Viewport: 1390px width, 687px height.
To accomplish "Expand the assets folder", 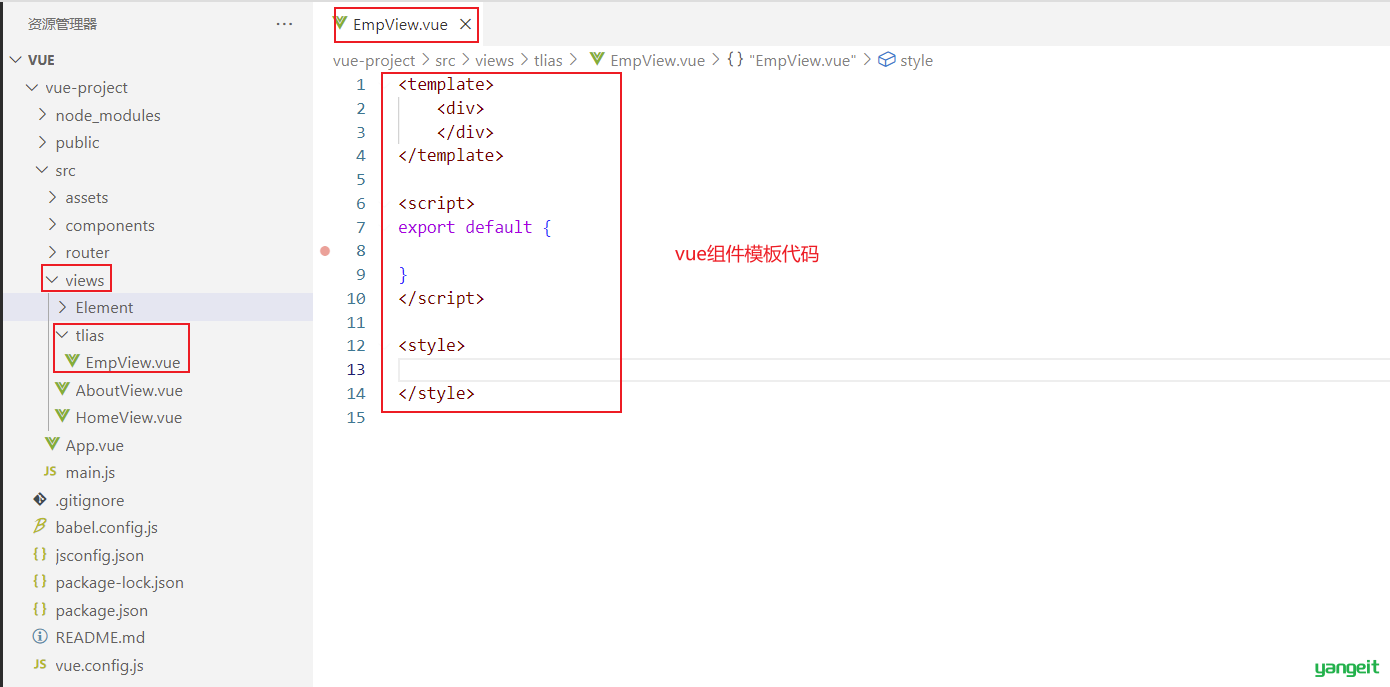I will [53, 197].
